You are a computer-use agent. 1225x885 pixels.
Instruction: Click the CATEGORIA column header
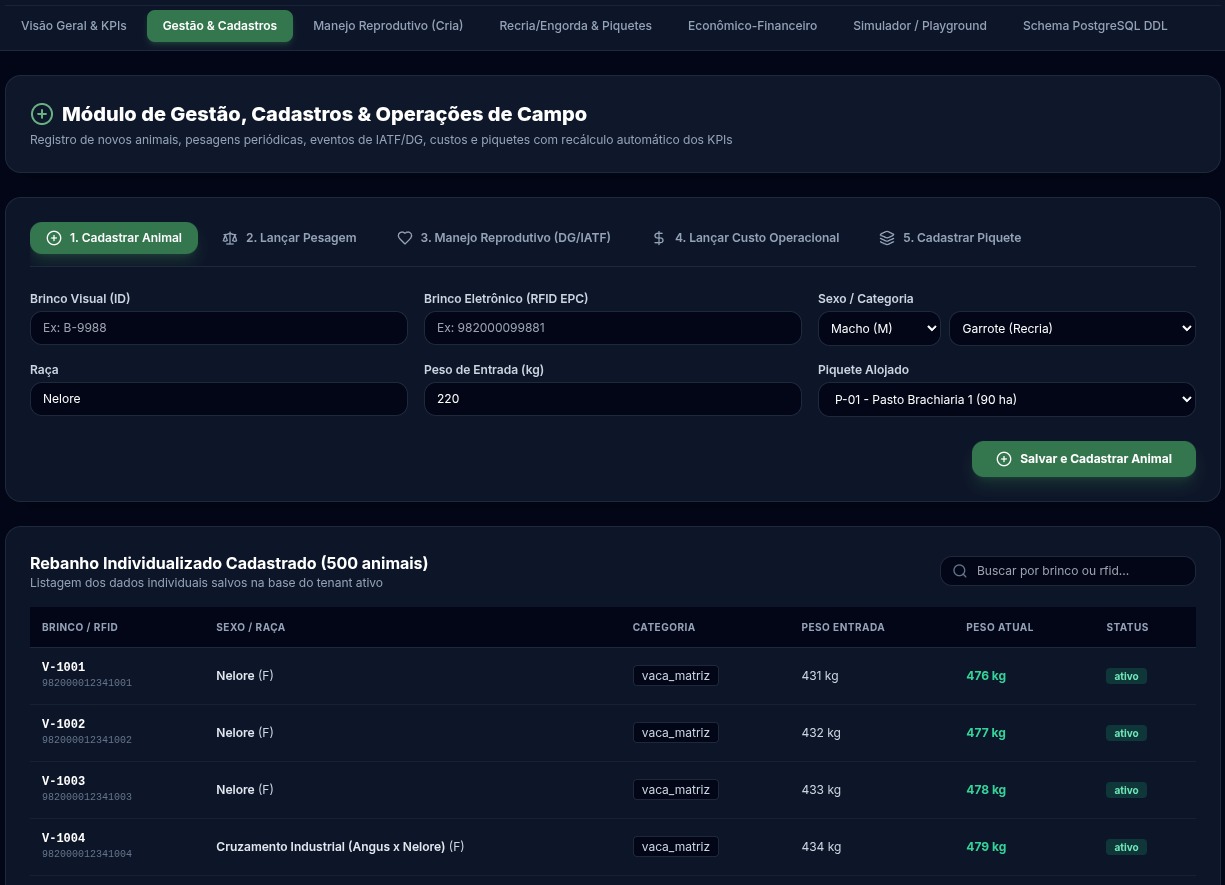click(x=664, y=627)
